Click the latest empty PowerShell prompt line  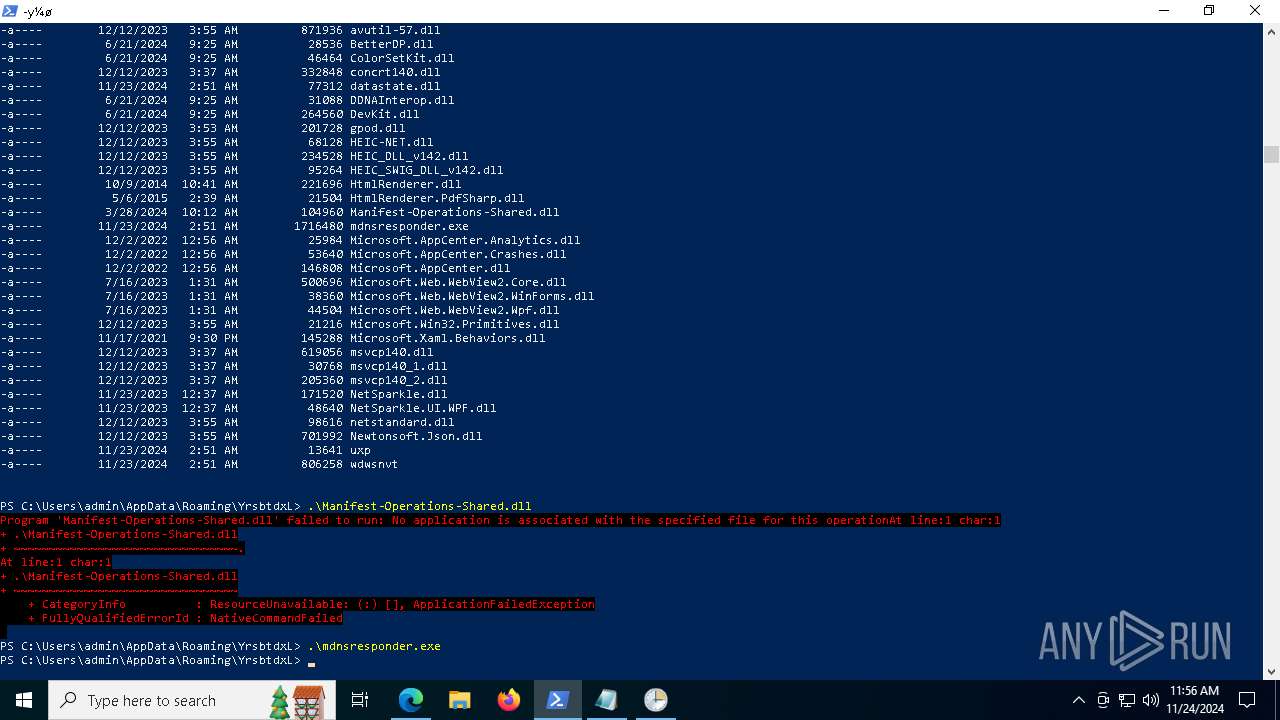[x=158, y=660]
